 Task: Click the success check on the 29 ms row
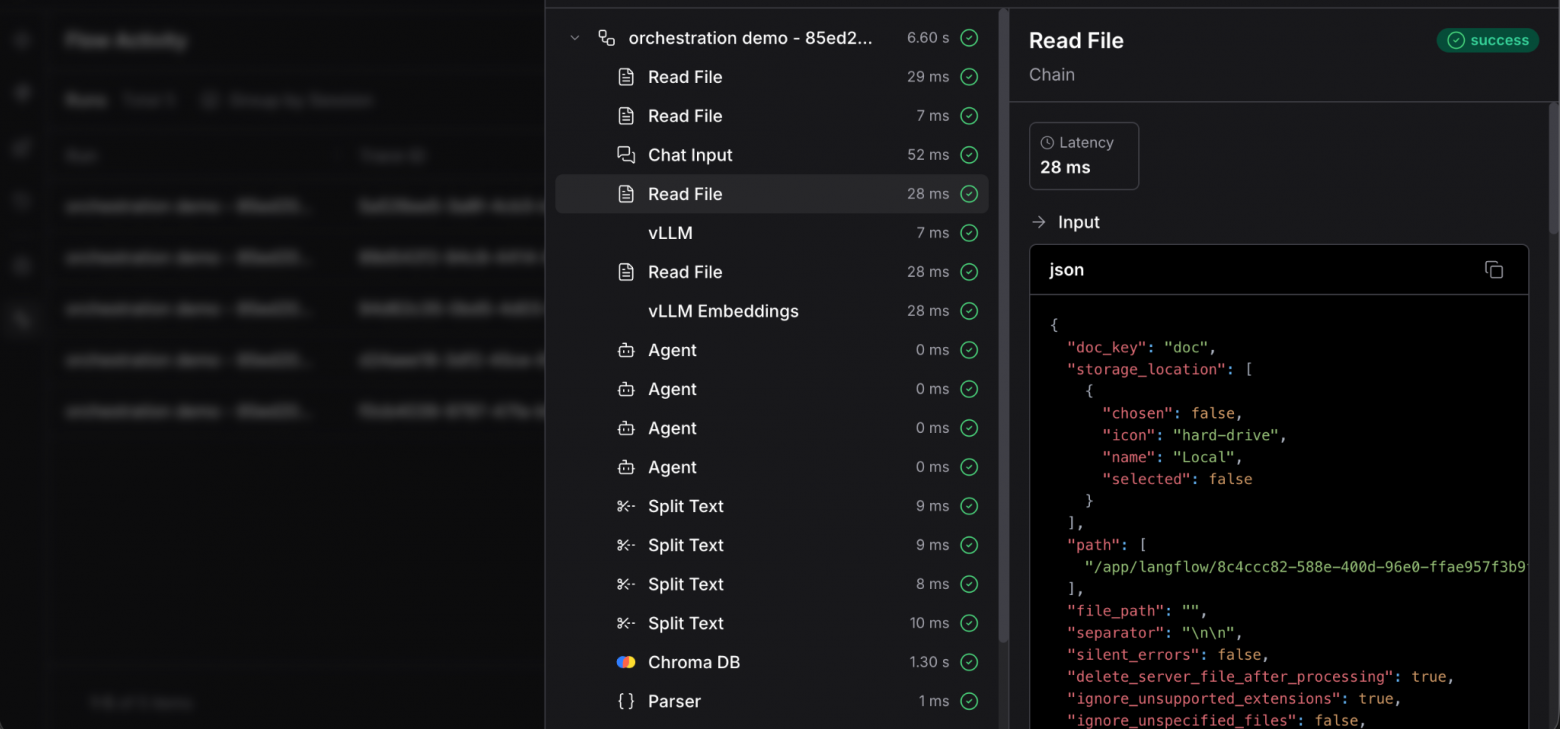coord(969,77)
